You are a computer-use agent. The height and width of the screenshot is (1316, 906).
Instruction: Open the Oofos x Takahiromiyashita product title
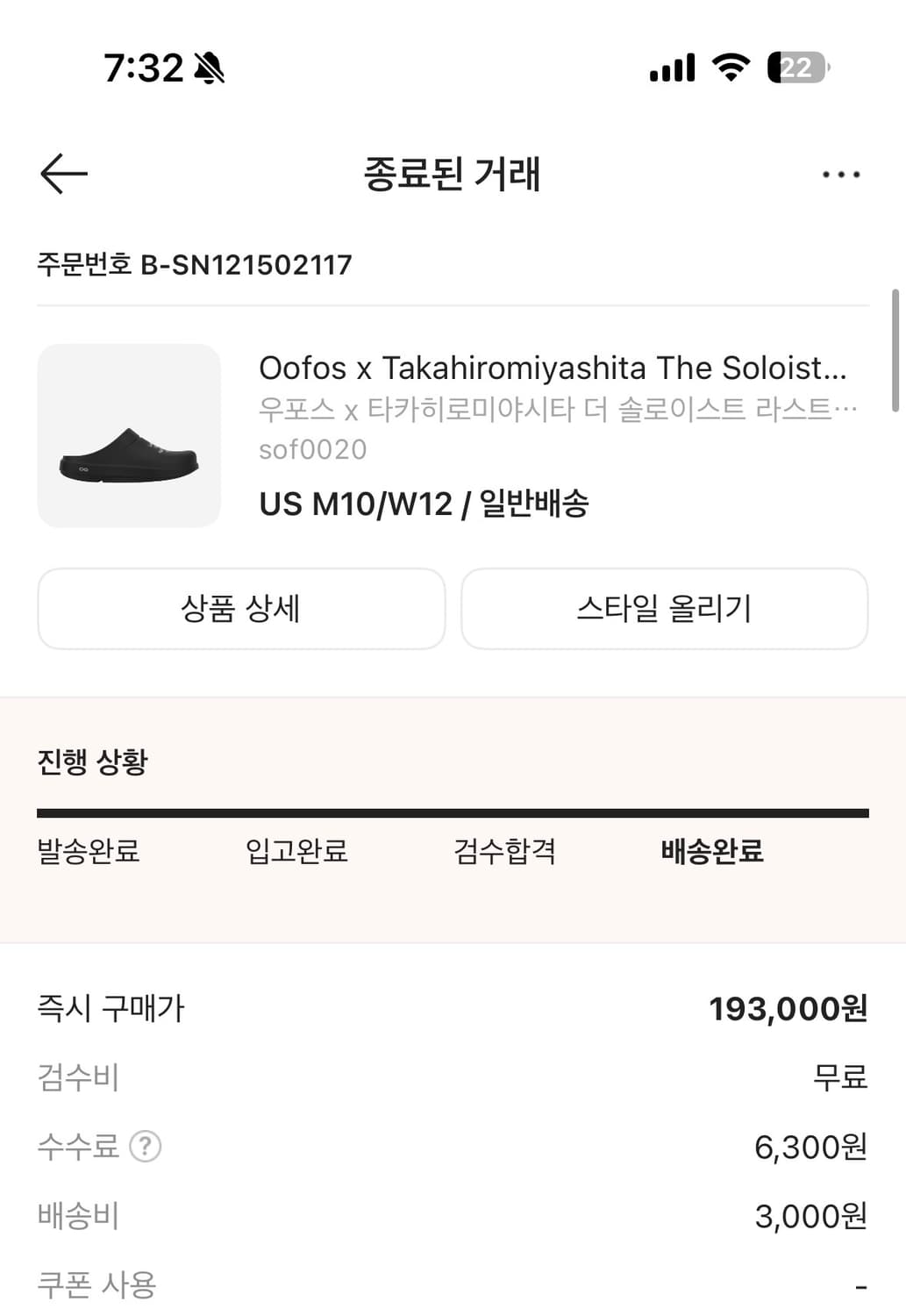553,368
